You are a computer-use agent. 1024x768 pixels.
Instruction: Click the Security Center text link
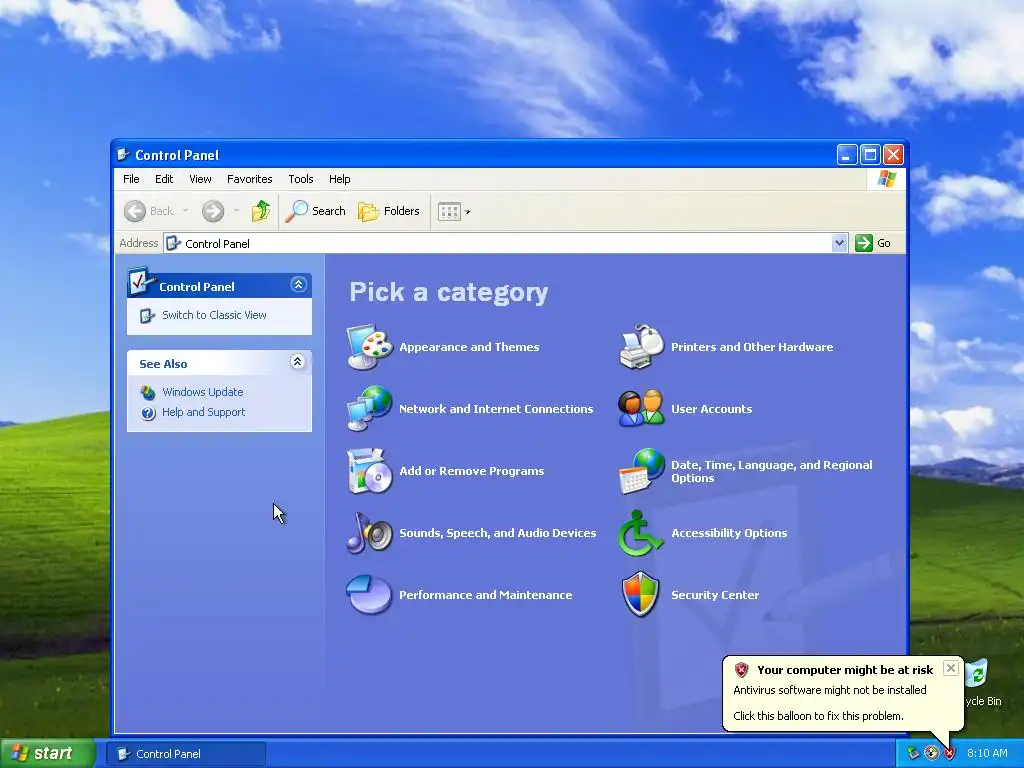click(x=715, y=595)
